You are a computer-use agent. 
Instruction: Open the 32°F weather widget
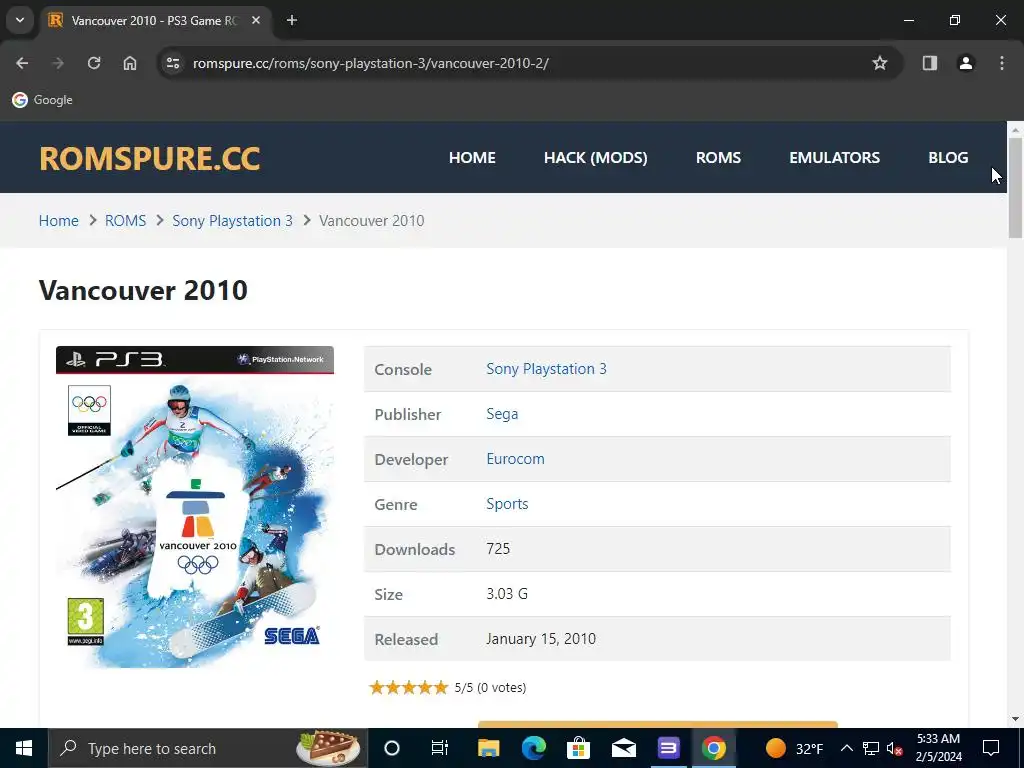pyautogui.click(x=794, y=748)
